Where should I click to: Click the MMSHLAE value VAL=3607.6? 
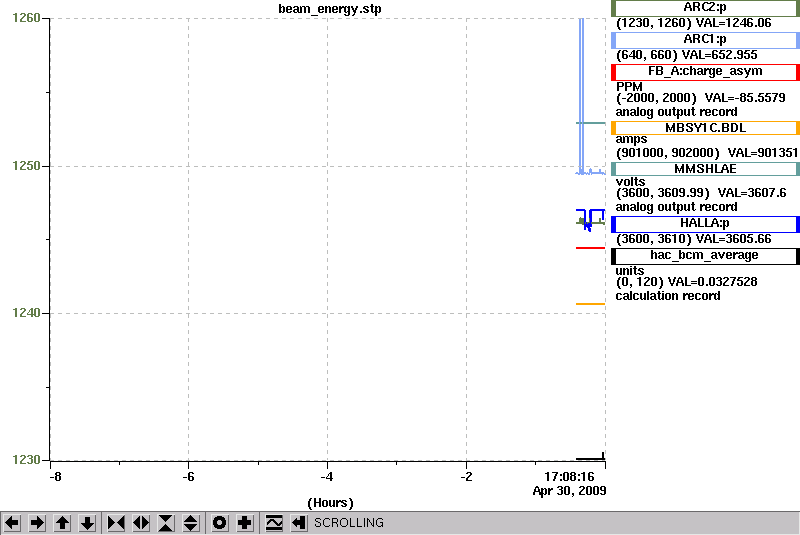pos(752,193)
